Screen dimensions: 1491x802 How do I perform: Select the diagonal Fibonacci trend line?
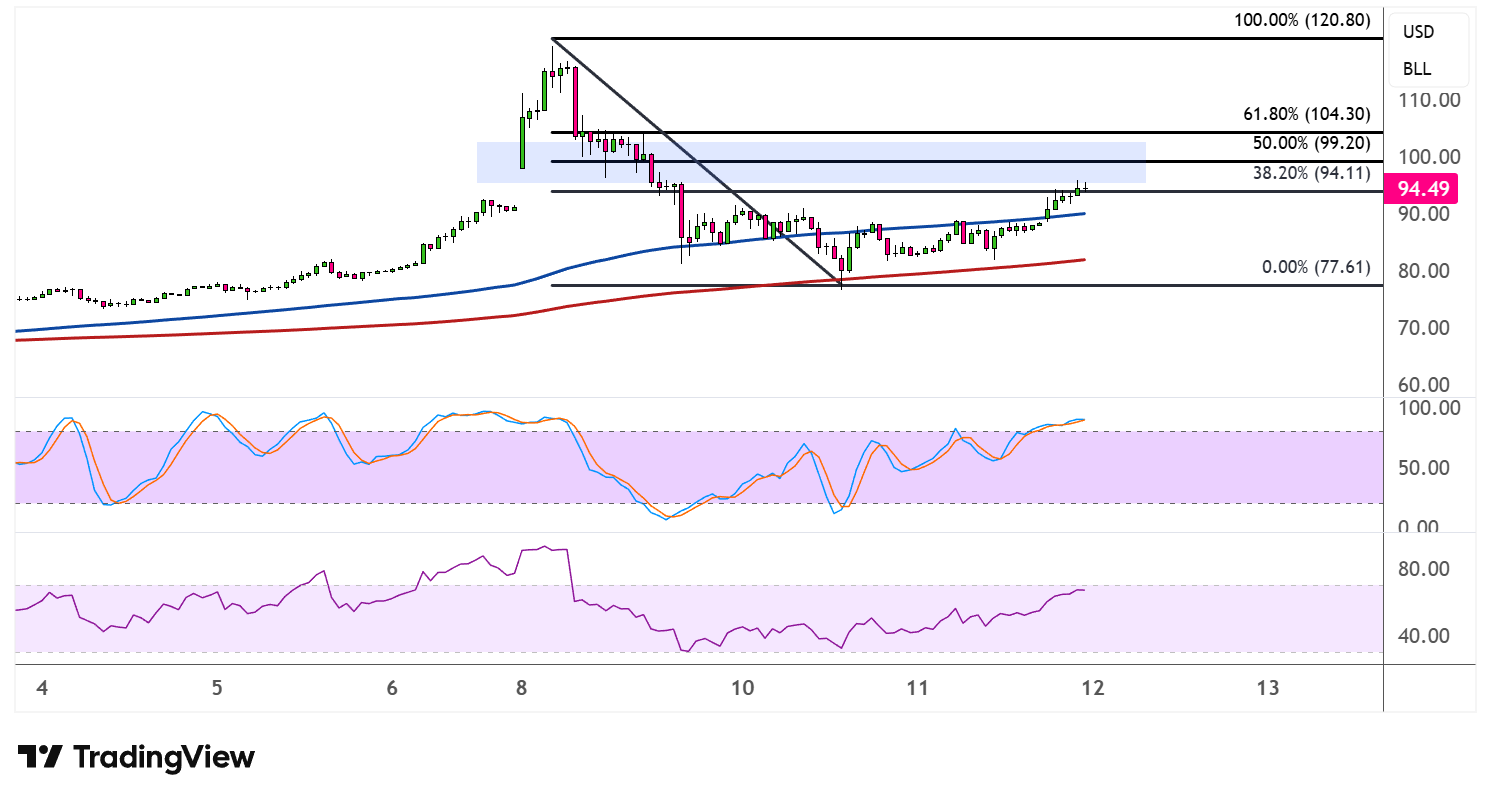[696, 162]
